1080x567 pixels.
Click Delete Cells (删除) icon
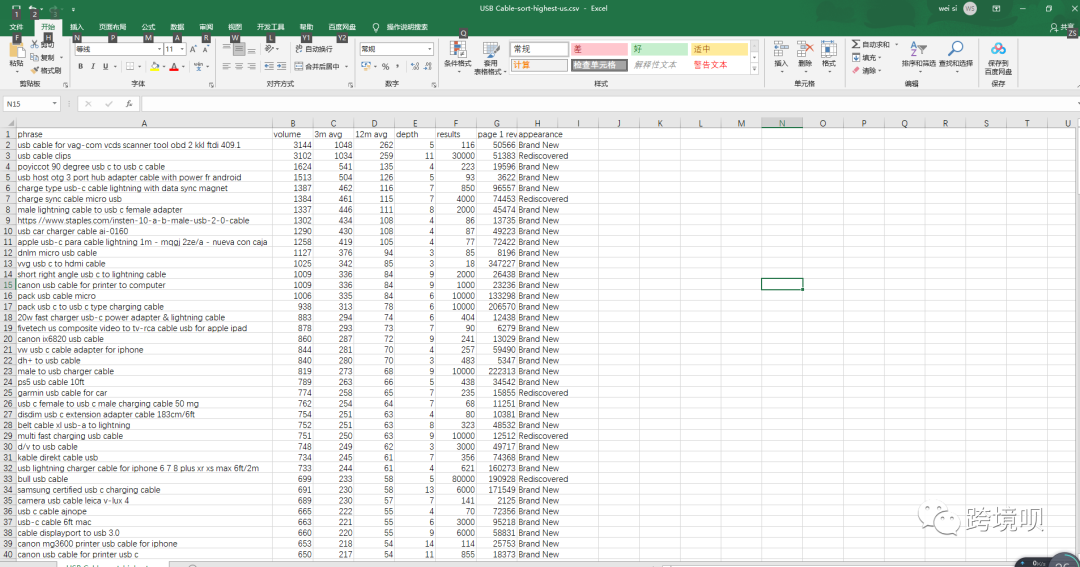coord(804,49)
